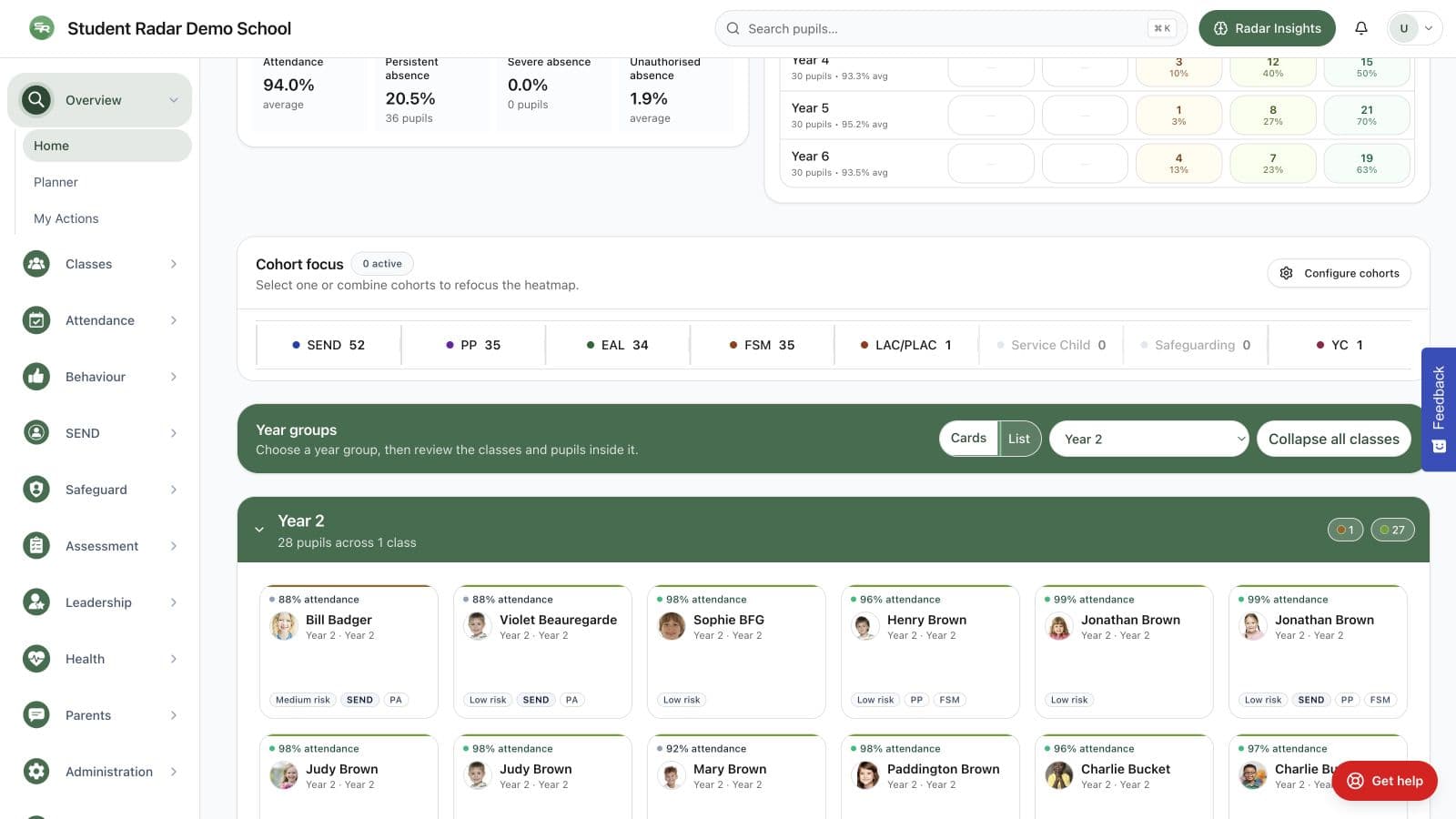The height and width of the screenshot is (819, 1456).
Task: Go to Home in the sidebar
Action: [107, 146]
